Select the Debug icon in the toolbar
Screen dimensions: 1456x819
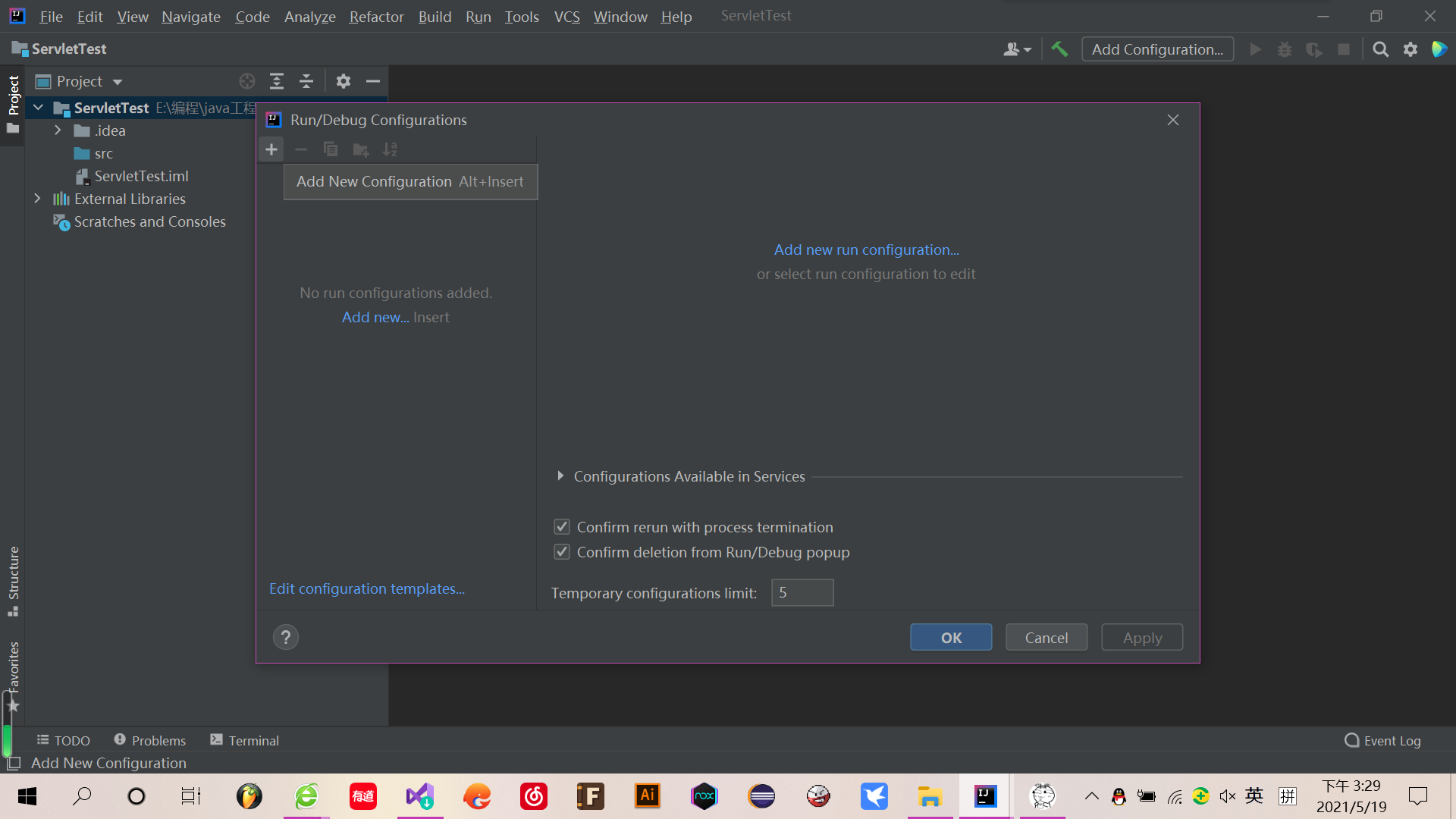pos(1285,49)
